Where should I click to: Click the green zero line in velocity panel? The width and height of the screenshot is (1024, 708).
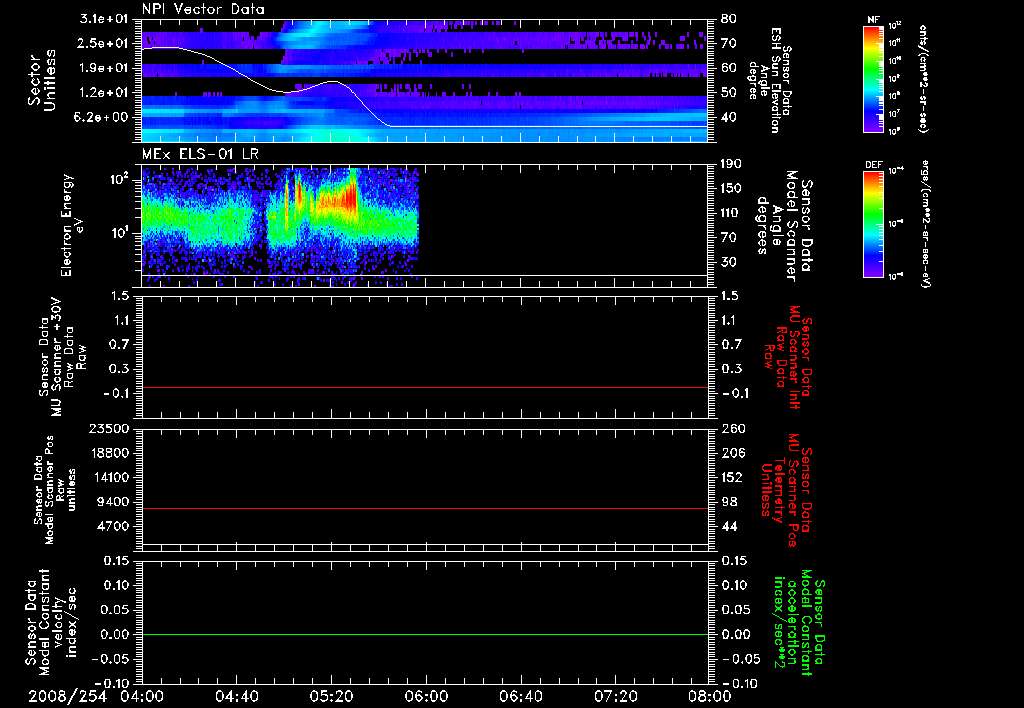tap(425, 634)
